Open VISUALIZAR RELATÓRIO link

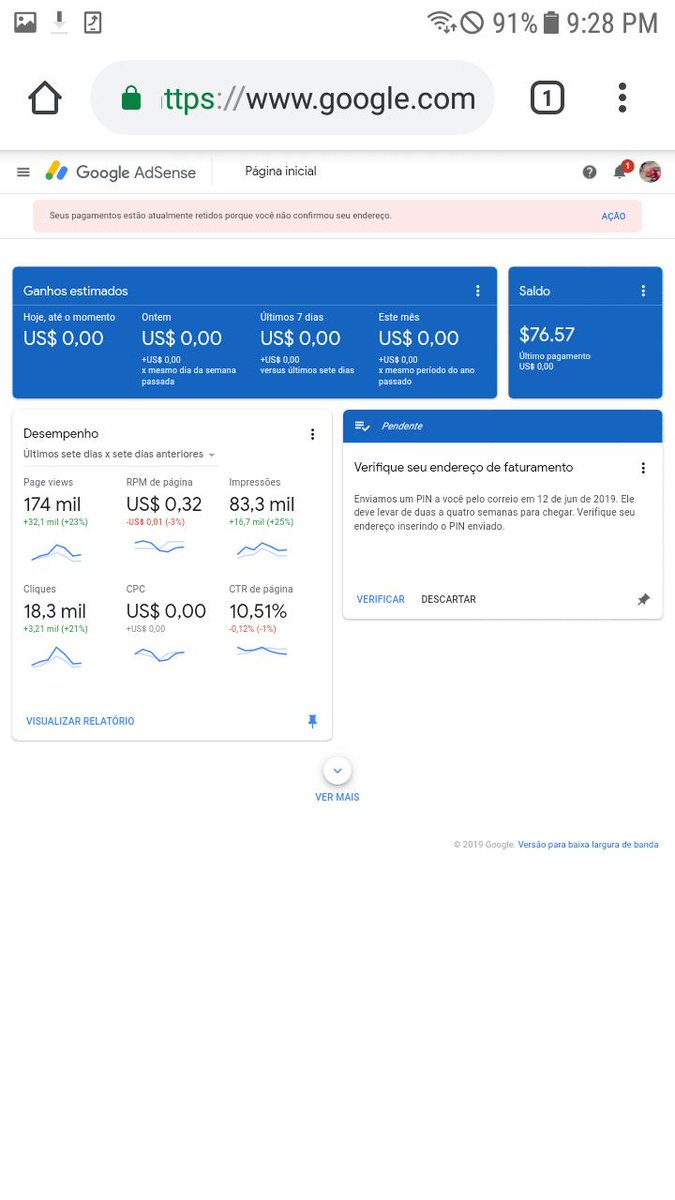[x=80, y=721]
